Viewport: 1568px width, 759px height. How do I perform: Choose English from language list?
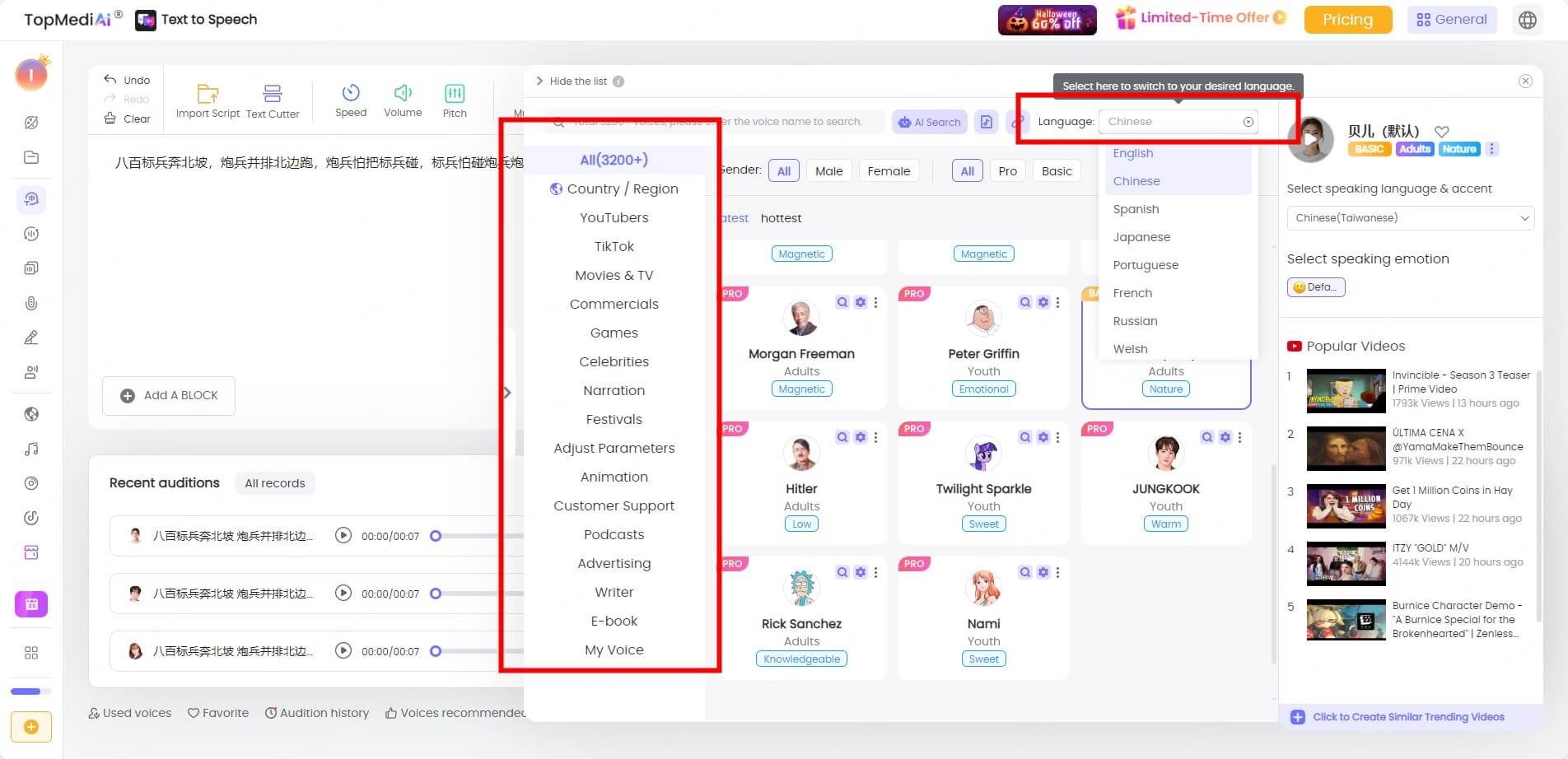[x=1178, y=153]
